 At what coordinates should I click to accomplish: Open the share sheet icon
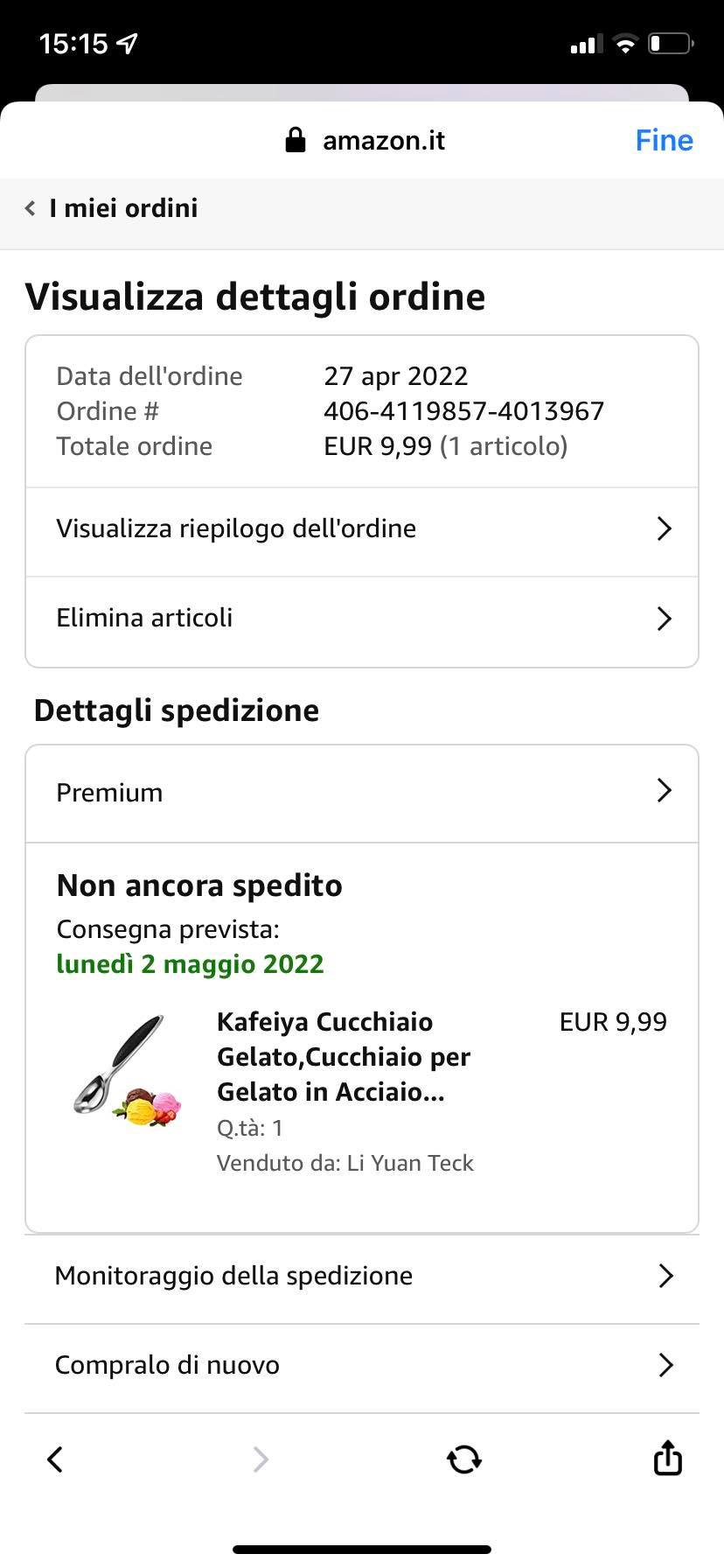667,1458
